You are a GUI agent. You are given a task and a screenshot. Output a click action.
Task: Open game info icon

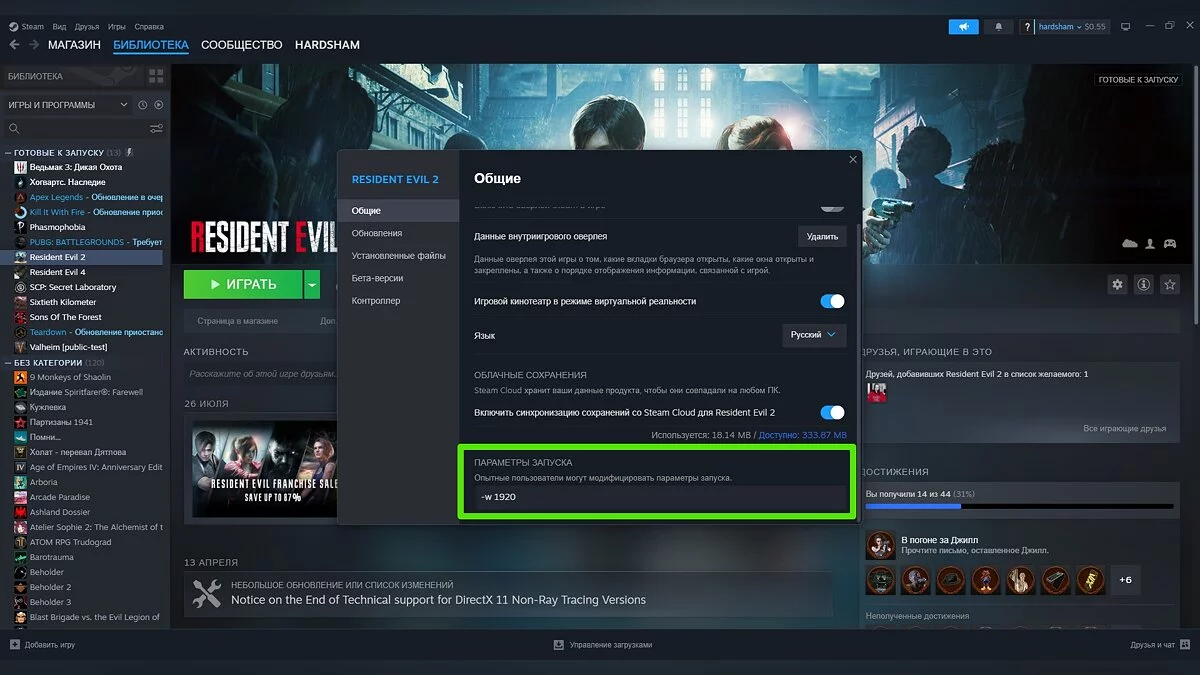[x=1144, y=285]
